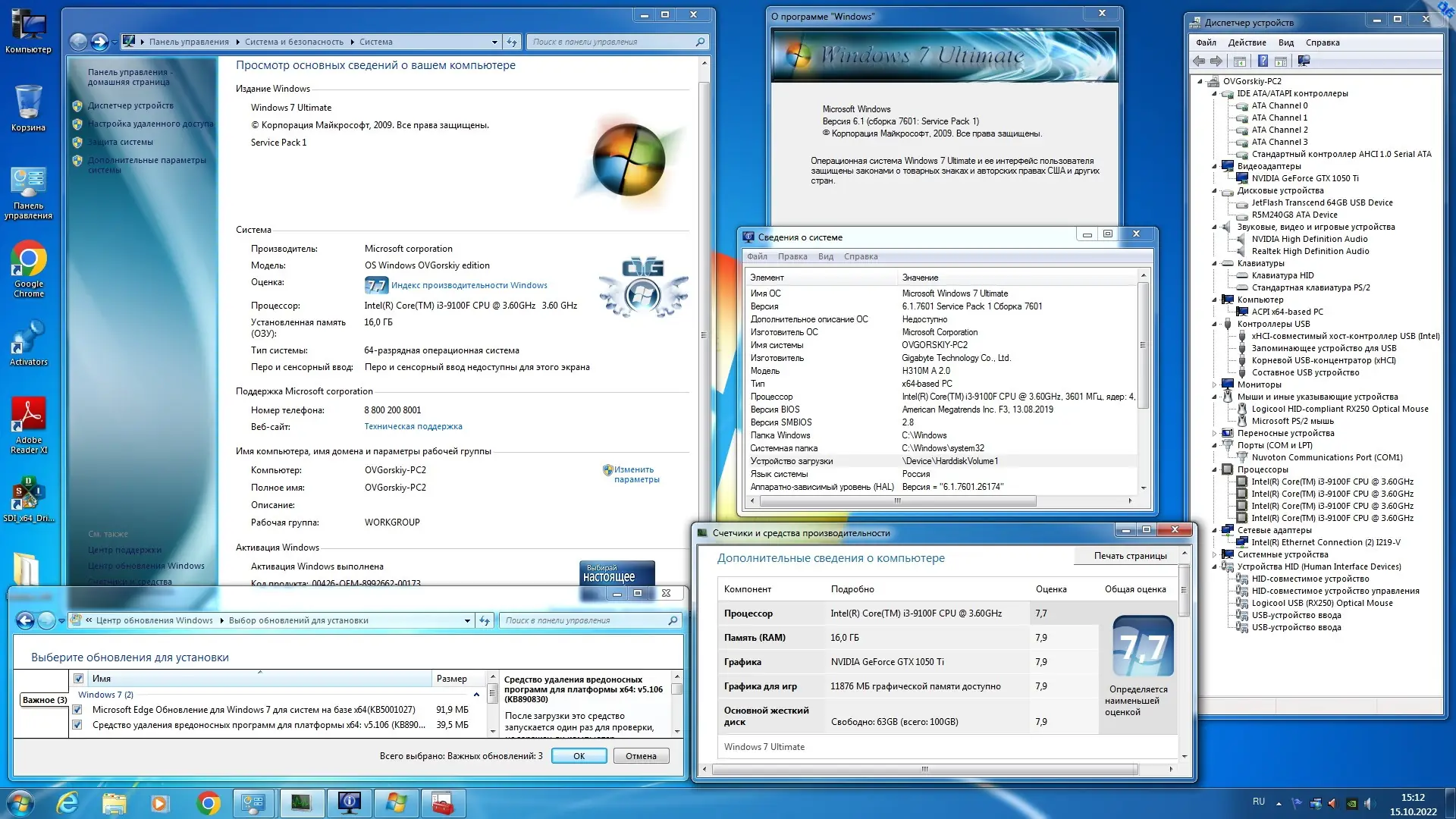The width and height of the screenshot is (1456, 819).
Task: Click Internet Explorer icon in taskbar
Action: tap(68, 802)
